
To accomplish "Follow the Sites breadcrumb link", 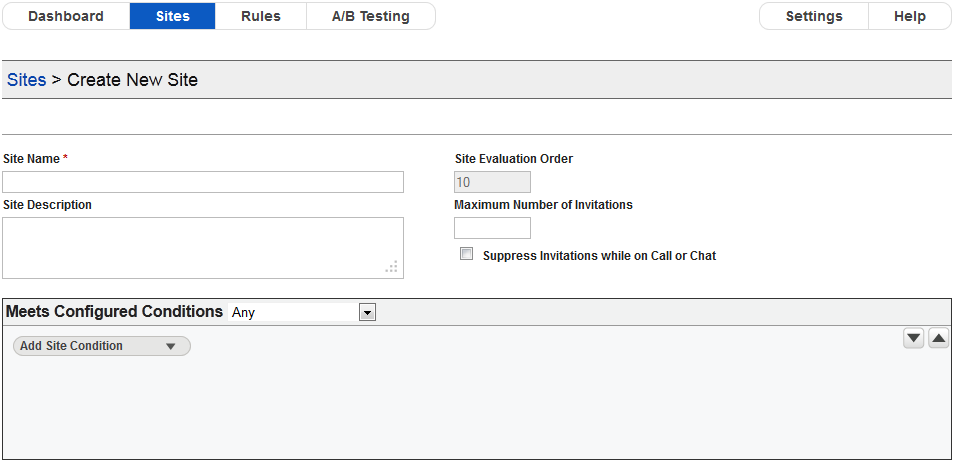I will [27, 80].
